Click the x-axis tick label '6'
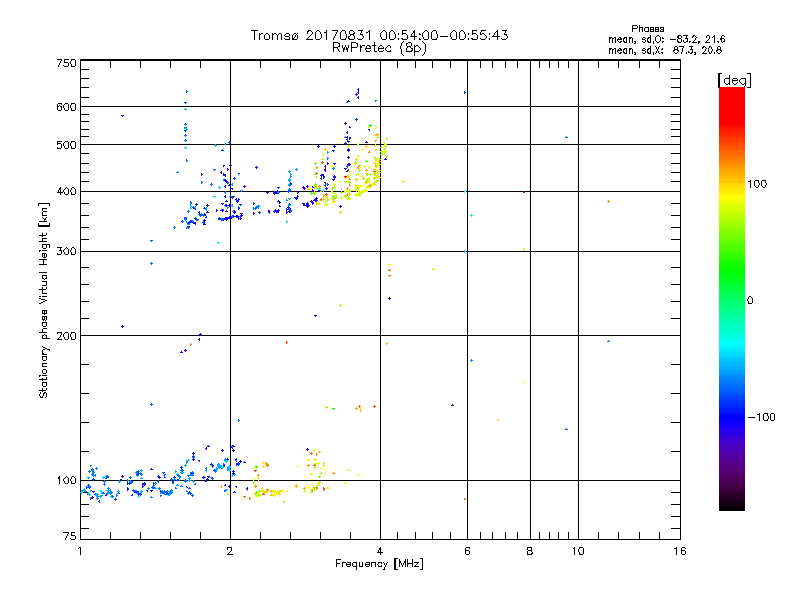The image size is (800, 600). 467,551
